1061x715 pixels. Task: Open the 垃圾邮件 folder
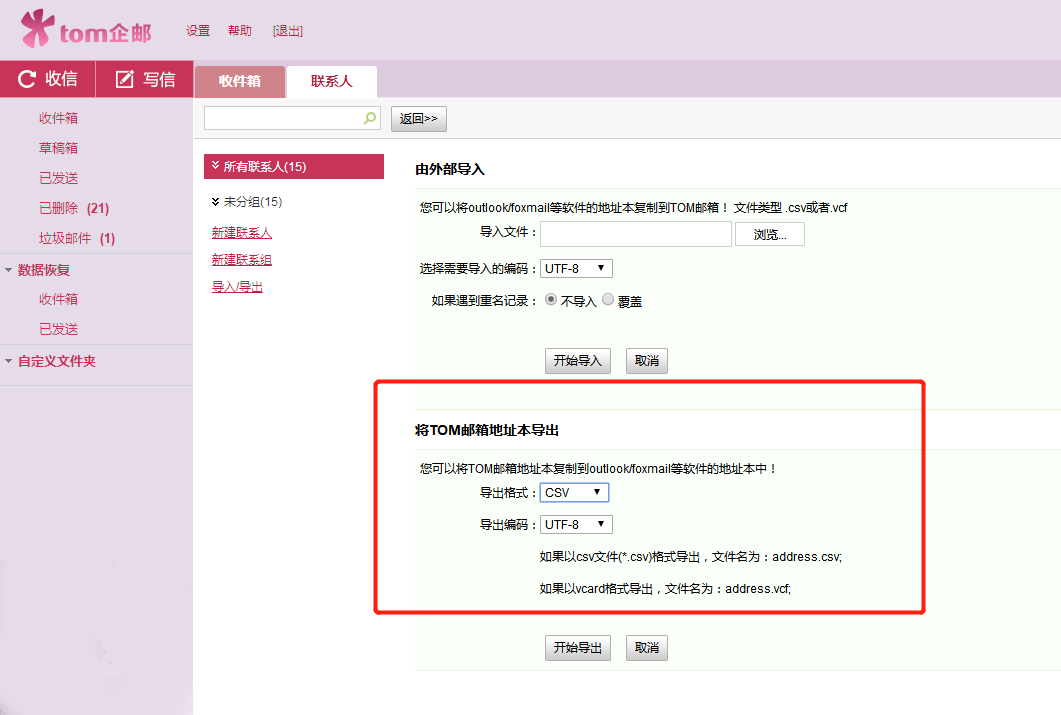pos(65,238)
